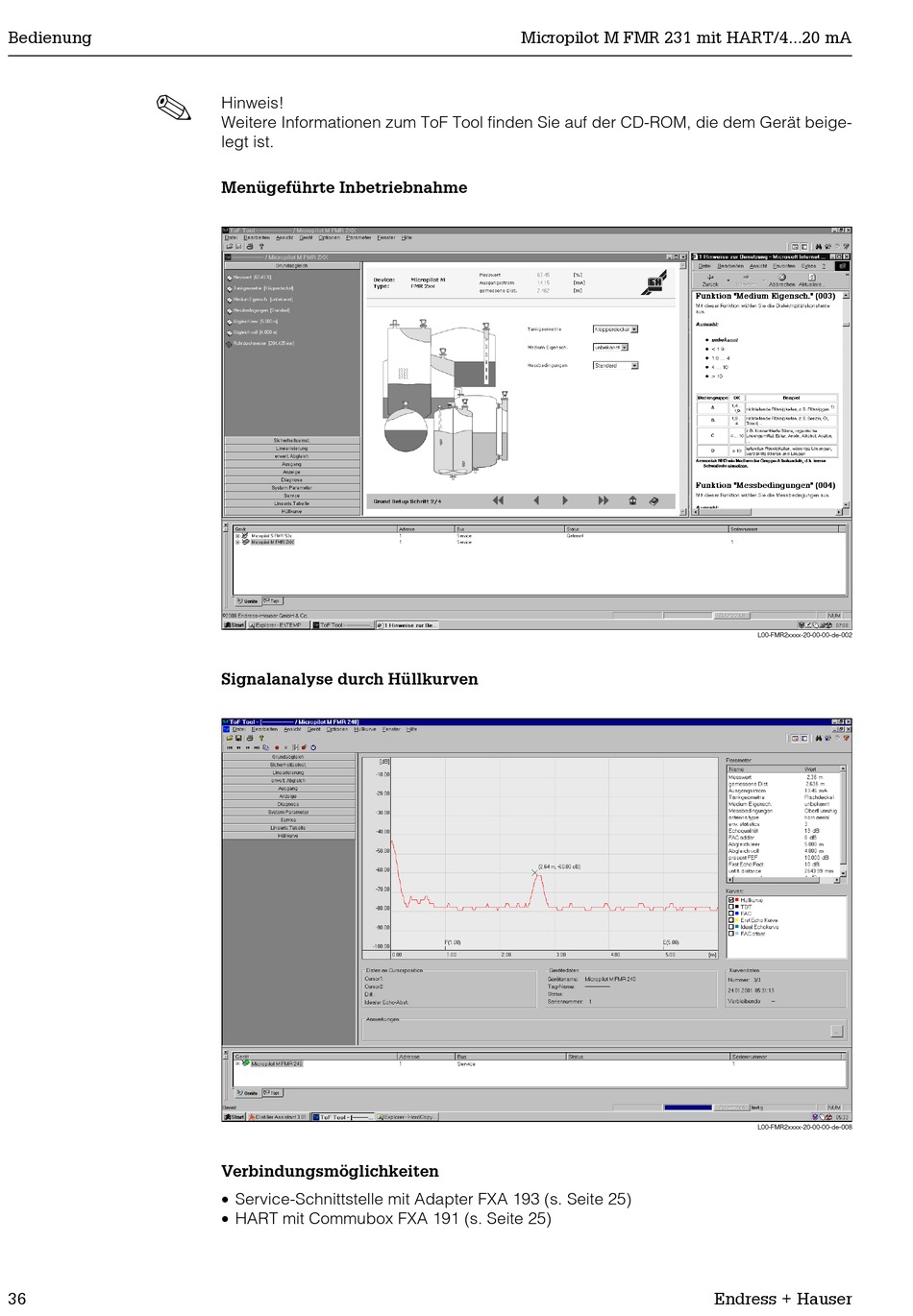Click help icon in upper ToF Tool toolbar
This screenshot has width=913, height=1316.
pos(260,246)
